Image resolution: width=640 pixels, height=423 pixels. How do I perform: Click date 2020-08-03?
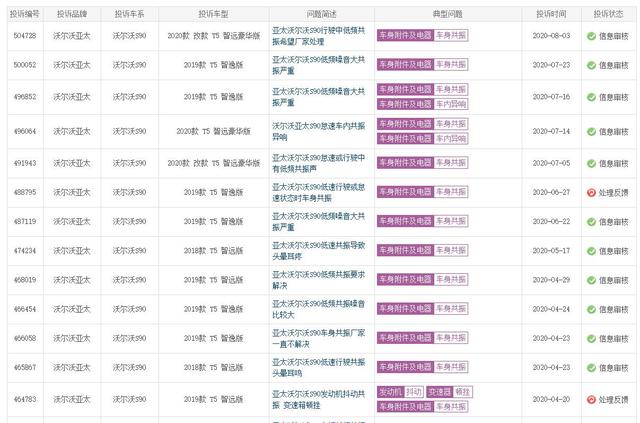pos(551,36)
